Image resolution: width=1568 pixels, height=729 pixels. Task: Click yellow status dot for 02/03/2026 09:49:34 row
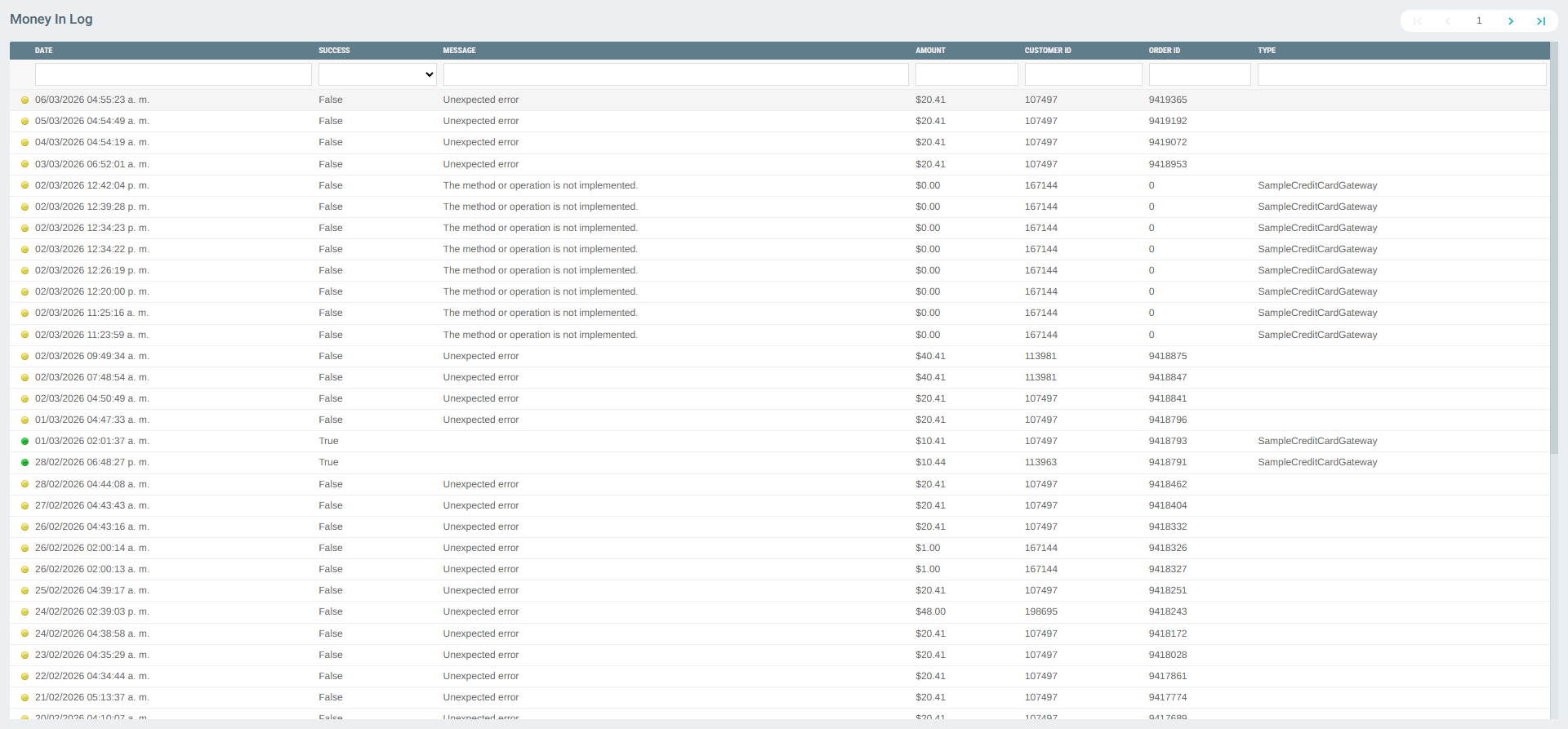coord(24,357)
